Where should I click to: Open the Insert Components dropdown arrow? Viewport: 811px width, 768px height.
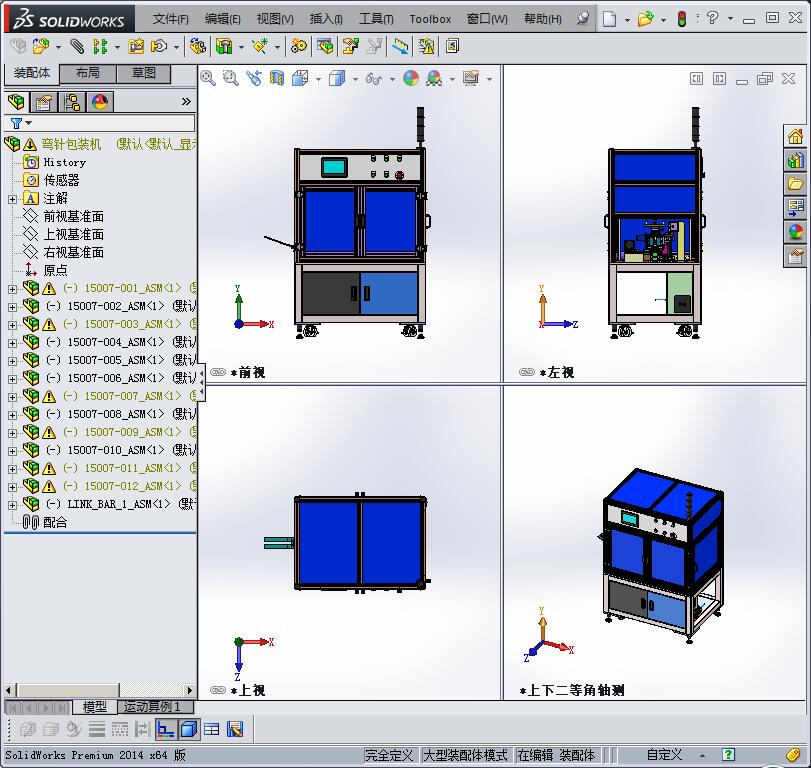pyautogui.click(x=58, y=48)
